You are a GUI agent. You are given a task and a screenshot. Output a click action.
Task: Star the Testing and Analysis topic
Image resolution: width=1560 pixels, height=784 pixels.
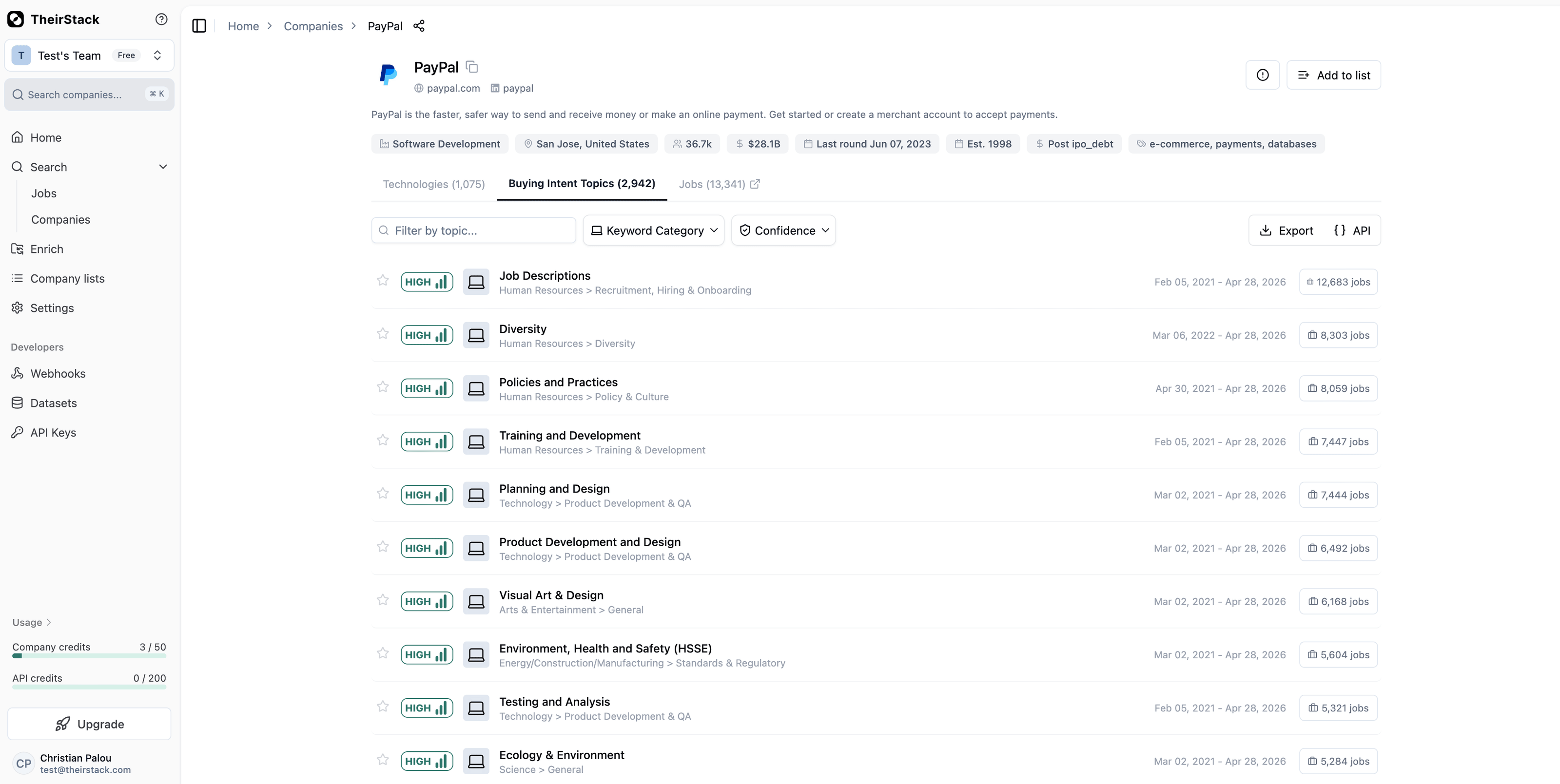(x=383, y=707)
